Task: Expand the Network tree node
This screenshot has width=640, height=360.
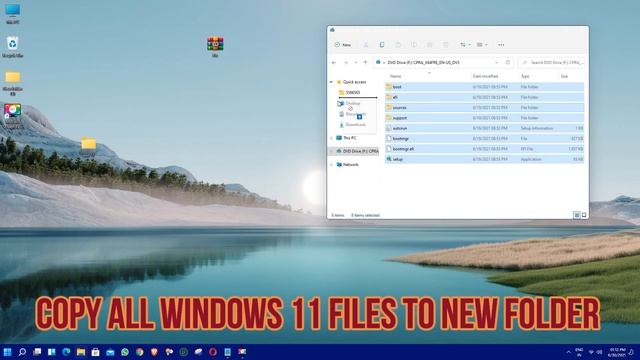Action: [x=331, y=164]
